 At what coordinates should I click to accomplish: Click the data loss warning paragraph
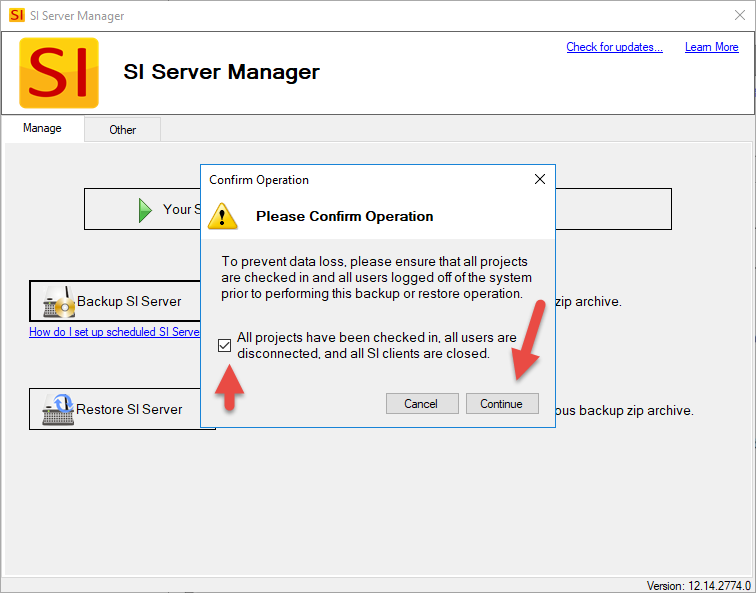tap(377, 278)
